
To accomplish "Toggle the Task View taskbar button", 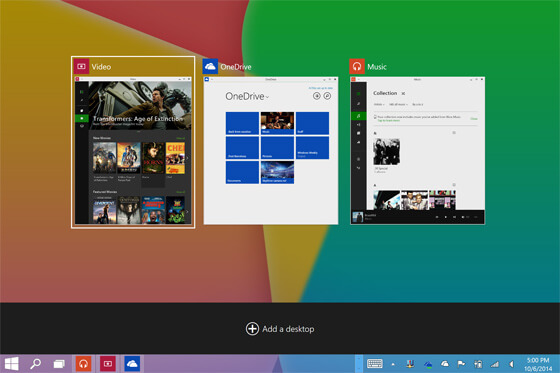I will pos(59,364).
